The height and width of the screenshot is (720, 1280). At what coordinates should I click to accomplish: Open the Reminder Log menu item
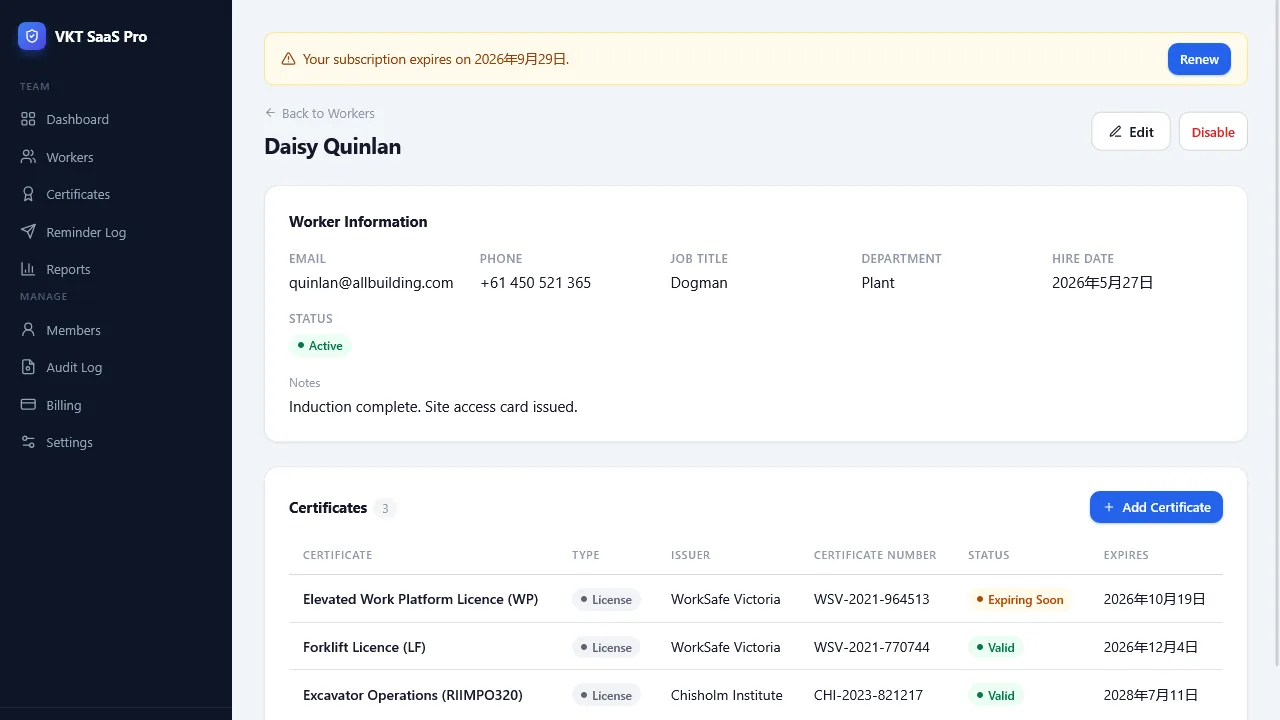(116, 232)
